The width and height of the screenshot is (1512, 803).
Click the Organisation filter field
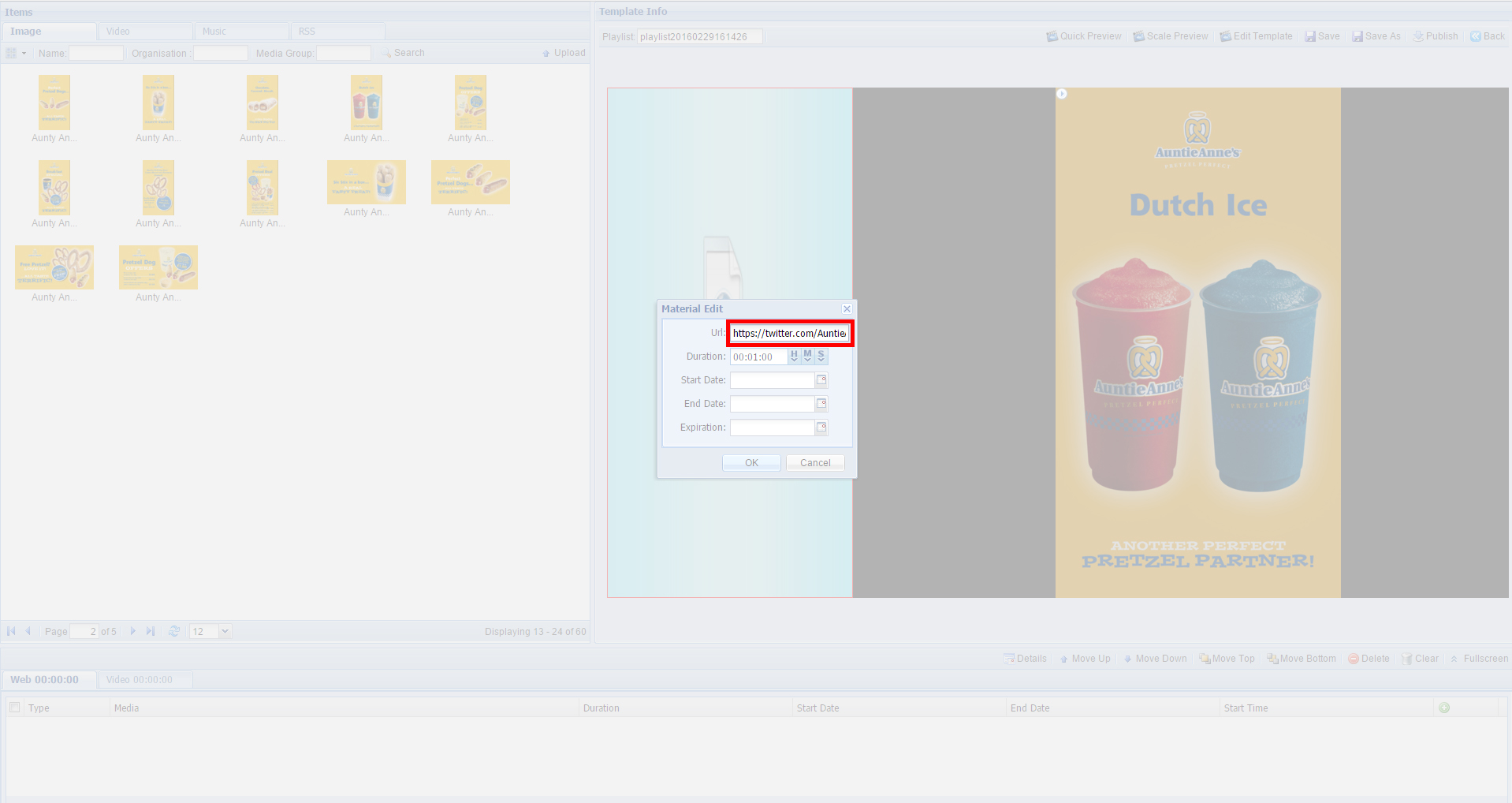221,53
